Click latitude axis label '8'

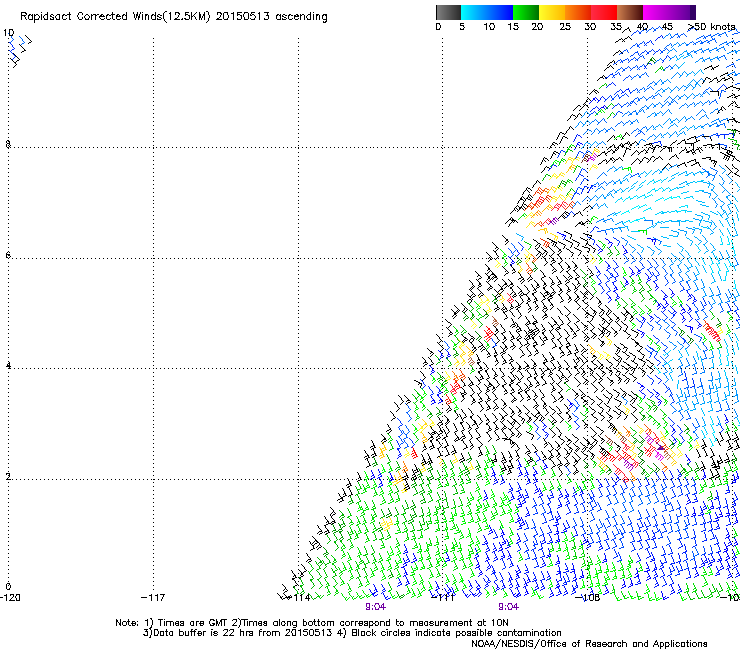tap(8, 144)
